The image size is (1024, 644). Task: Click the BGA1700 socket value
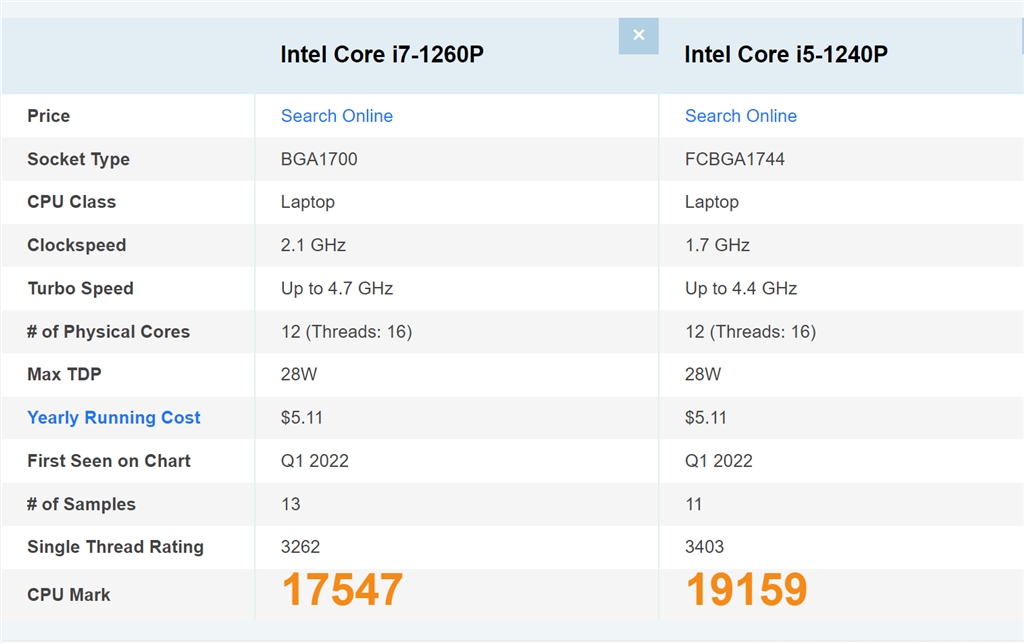[x=319, y=159]
